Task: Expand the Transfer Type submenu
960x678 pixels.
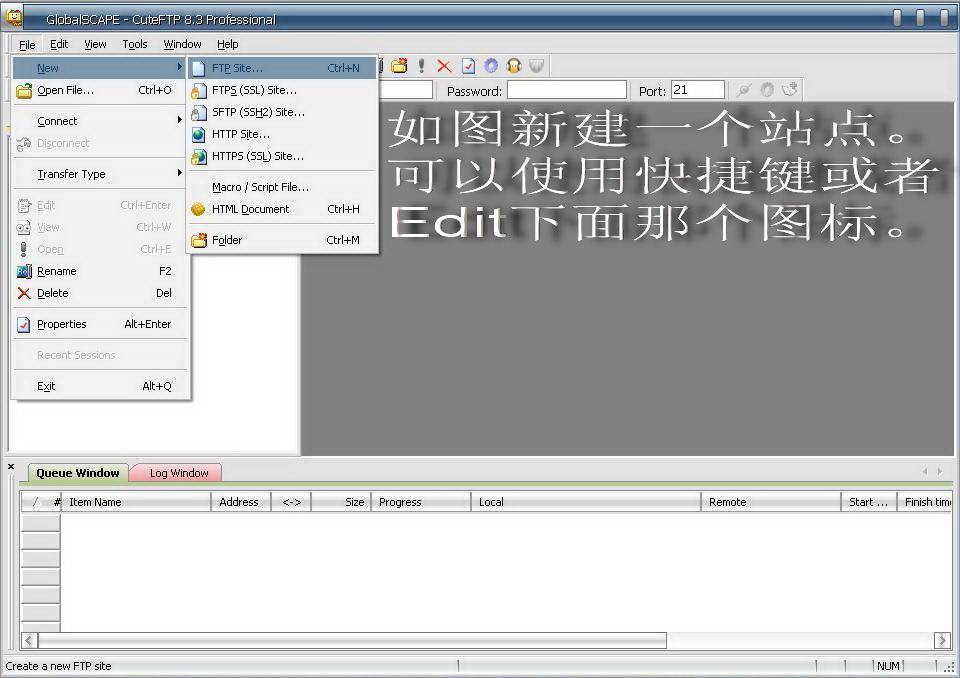Action: [x=71, y=174]
